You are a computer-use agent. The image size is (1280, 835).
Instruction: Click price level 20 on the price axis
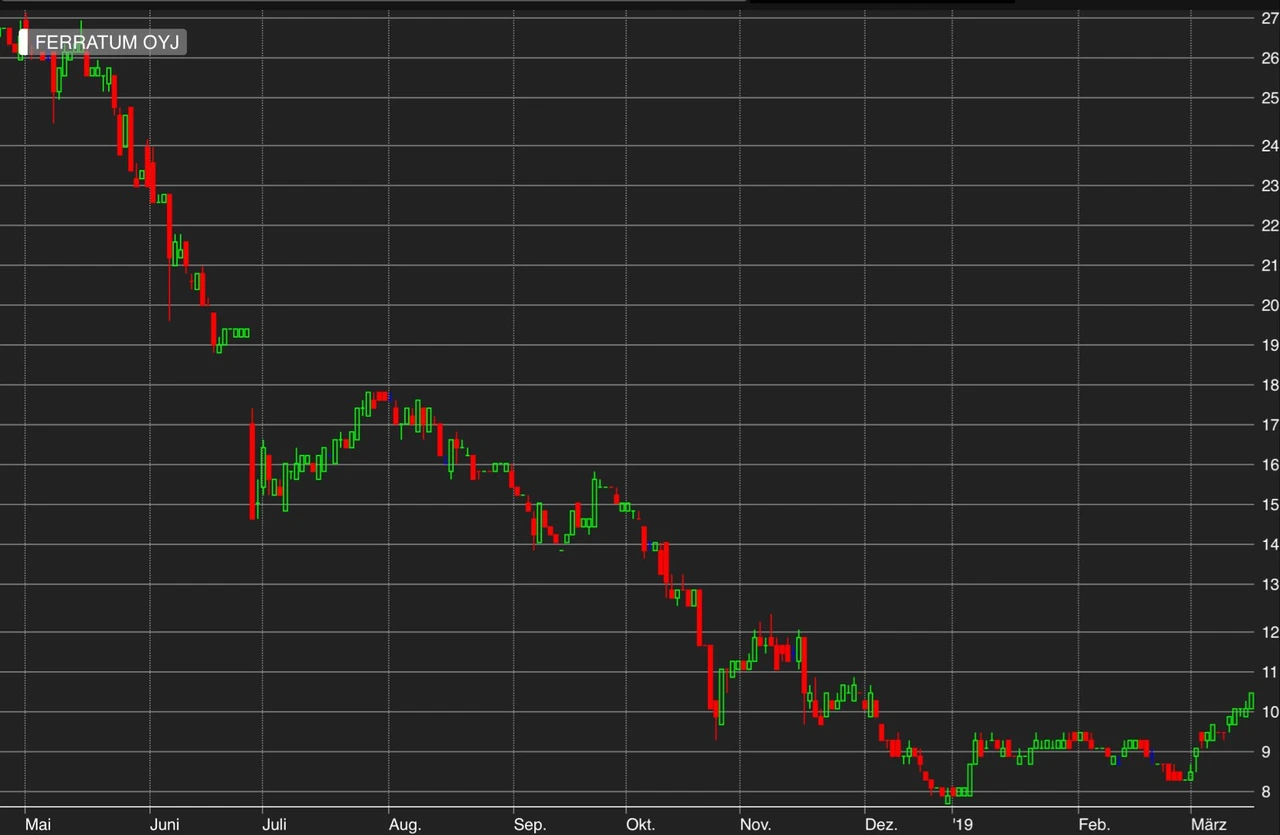coord(1270,305)
